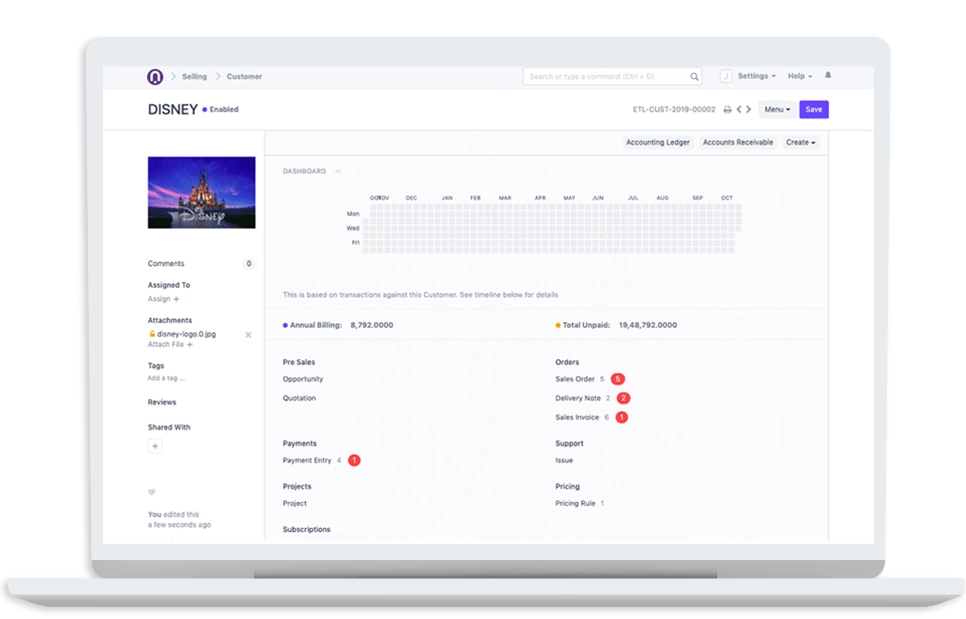Click the Issue link under Support
The height and width of the screenshot is (619, 966).
(564, 460)
